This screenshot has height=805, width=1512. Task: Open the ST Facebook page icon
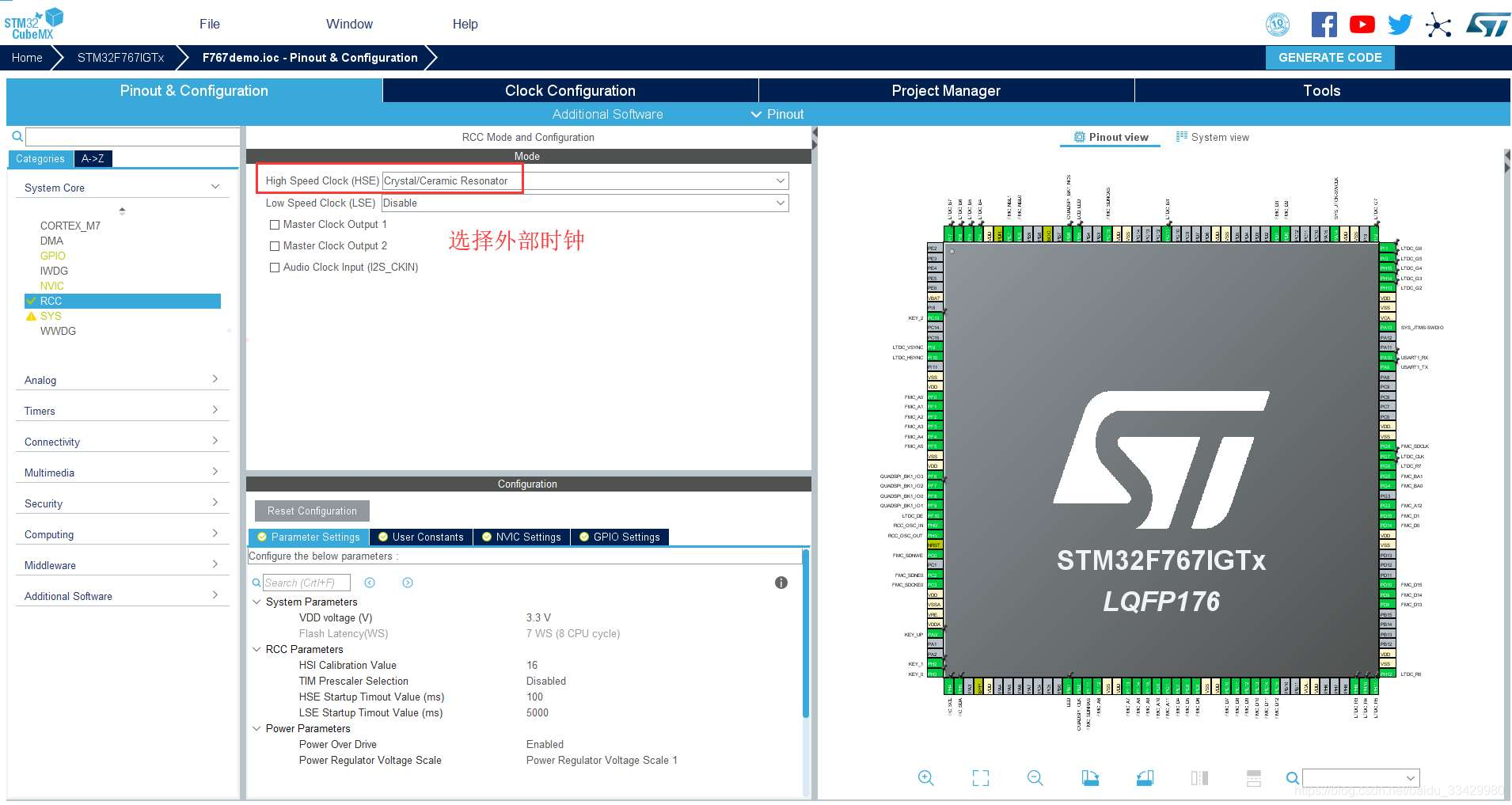[1324, 25]
